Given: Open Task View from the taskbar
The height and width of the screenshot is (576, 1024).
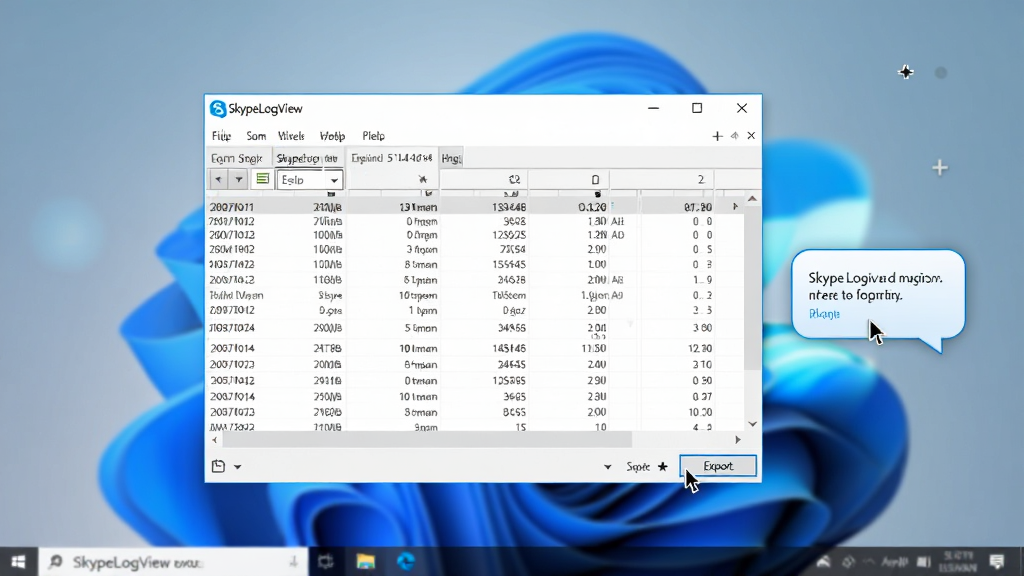Looking at the screenshot, I should point(326,562).
